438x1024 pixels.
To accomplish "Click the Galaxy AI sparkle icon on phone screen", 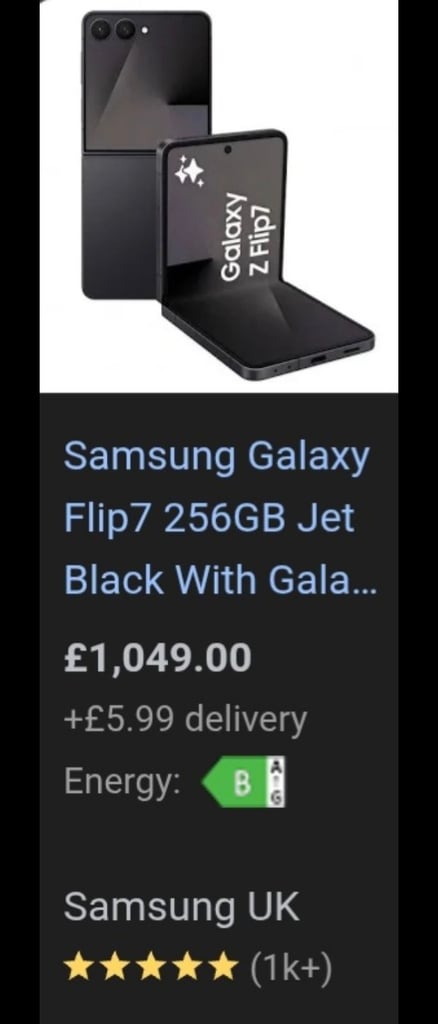I will (189, 172).
